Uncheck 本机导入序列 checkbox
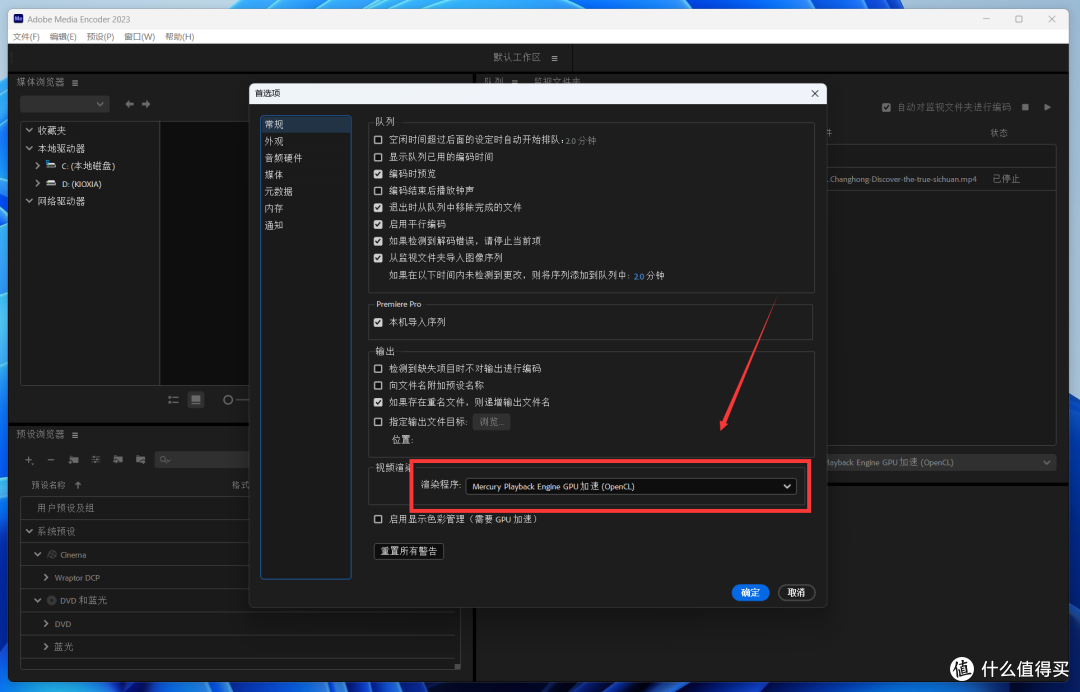This screenshot has height=692, width=1080. click(x=378, y=322)
